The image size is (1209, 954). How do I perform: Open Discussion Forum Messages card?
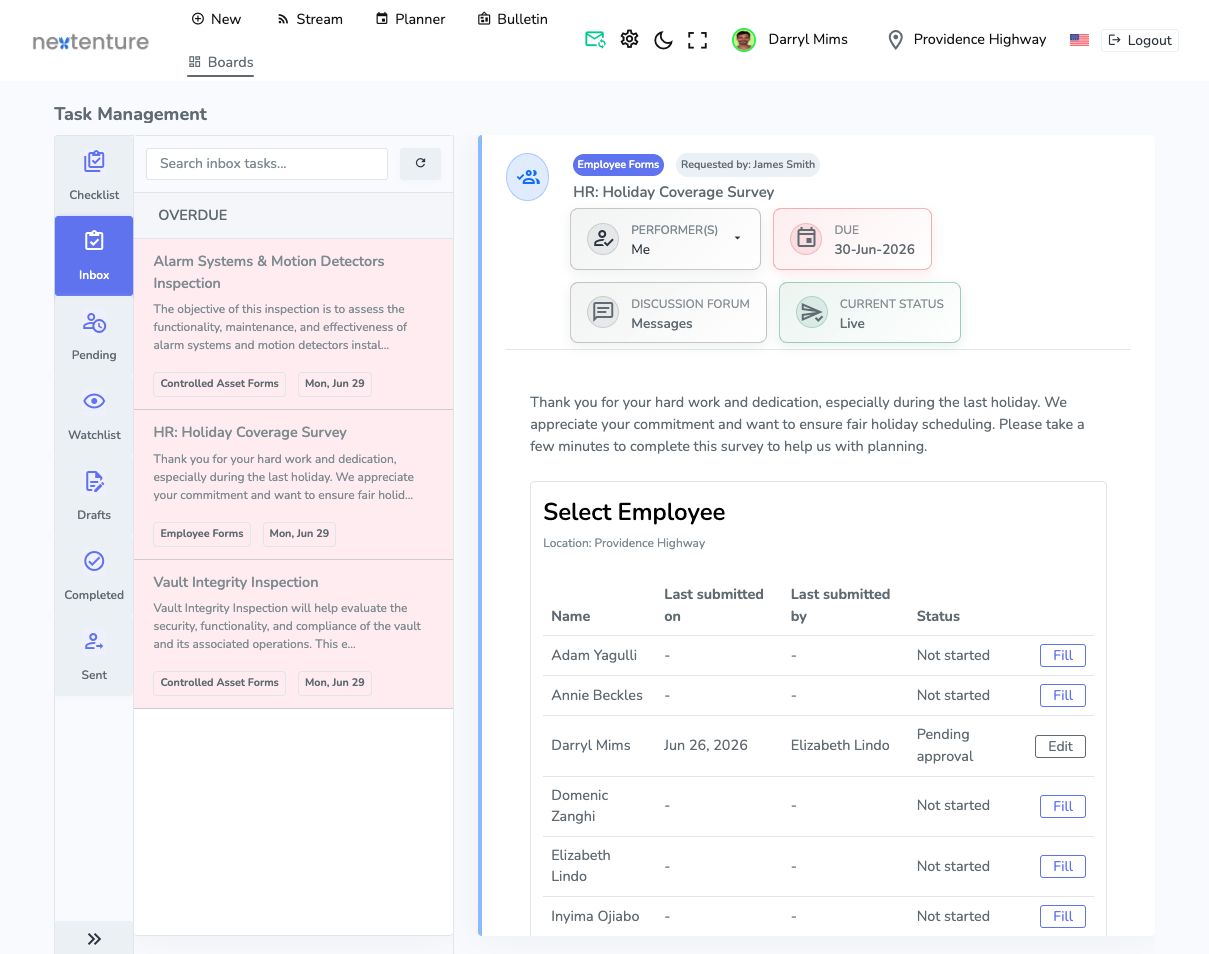(668, 313)
